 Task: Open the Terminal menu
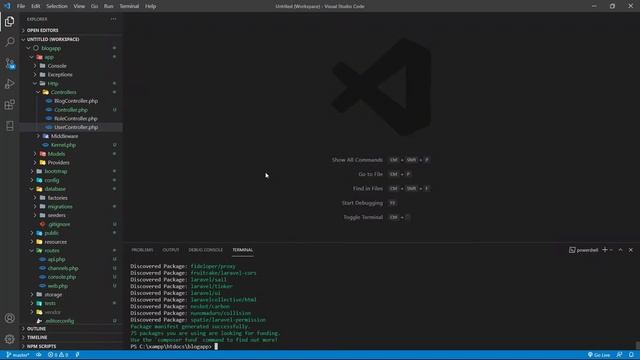tap(129, 6)
